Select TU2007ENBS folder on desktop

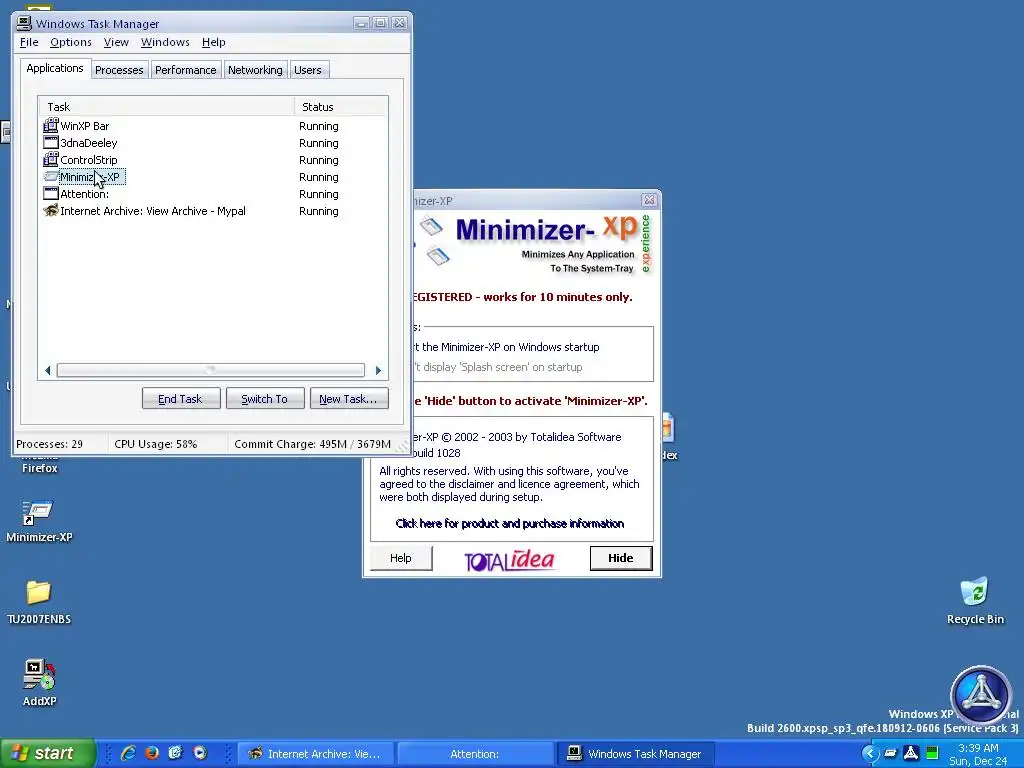pyautogui.click(x=39, y=593)
